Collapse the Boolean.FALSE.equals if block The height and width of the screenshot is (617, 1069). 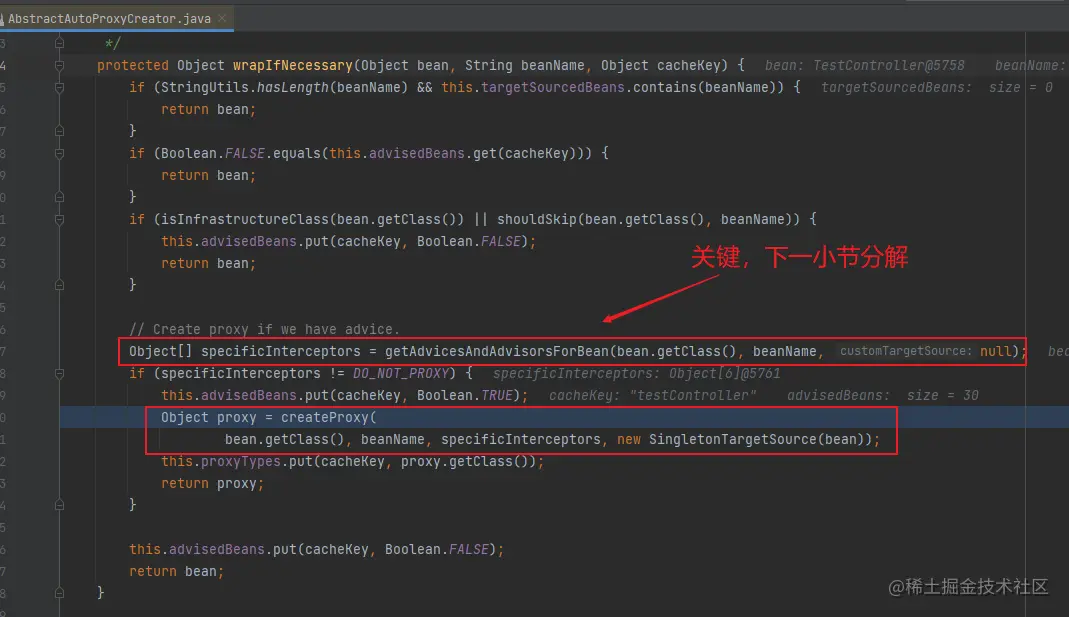(59, 153)
